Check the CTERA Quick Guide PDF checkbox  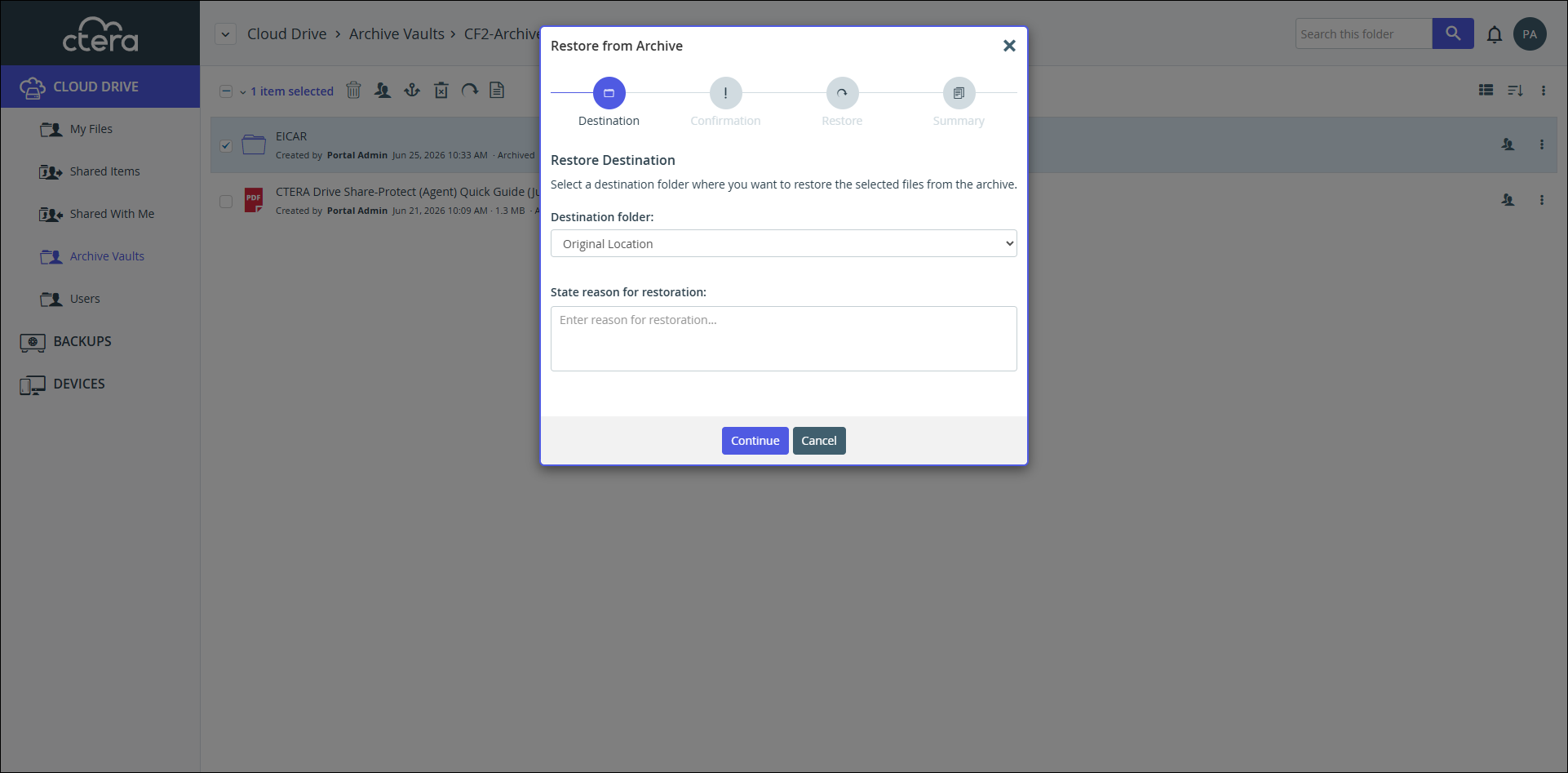226,202
